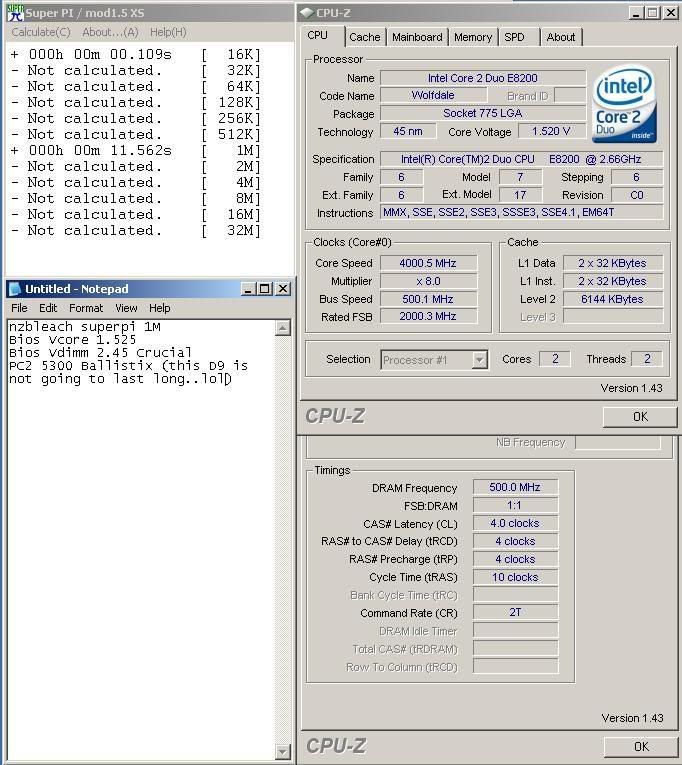Click the Ext. Model value 17
Image resolution: width=682 pixels, height=765 pixels.
520,195
